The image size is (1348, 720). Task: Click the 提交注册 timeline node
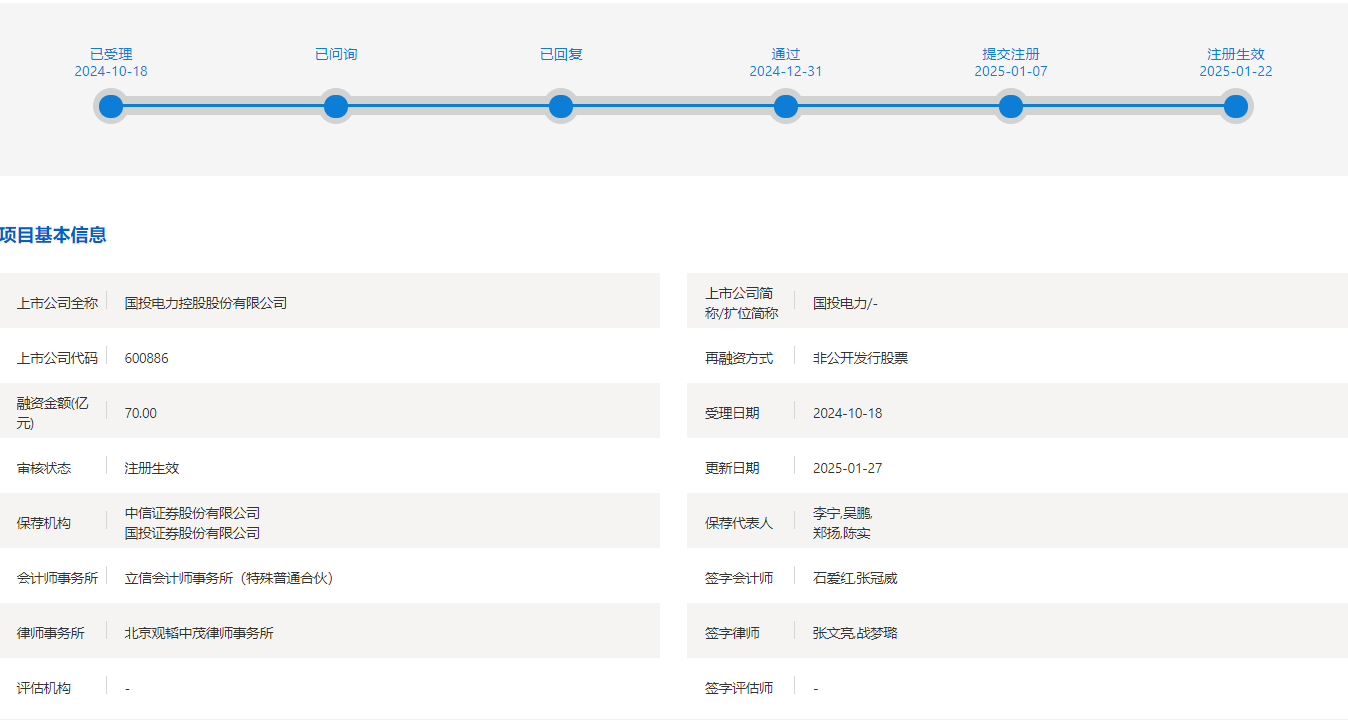[1011, 106]
